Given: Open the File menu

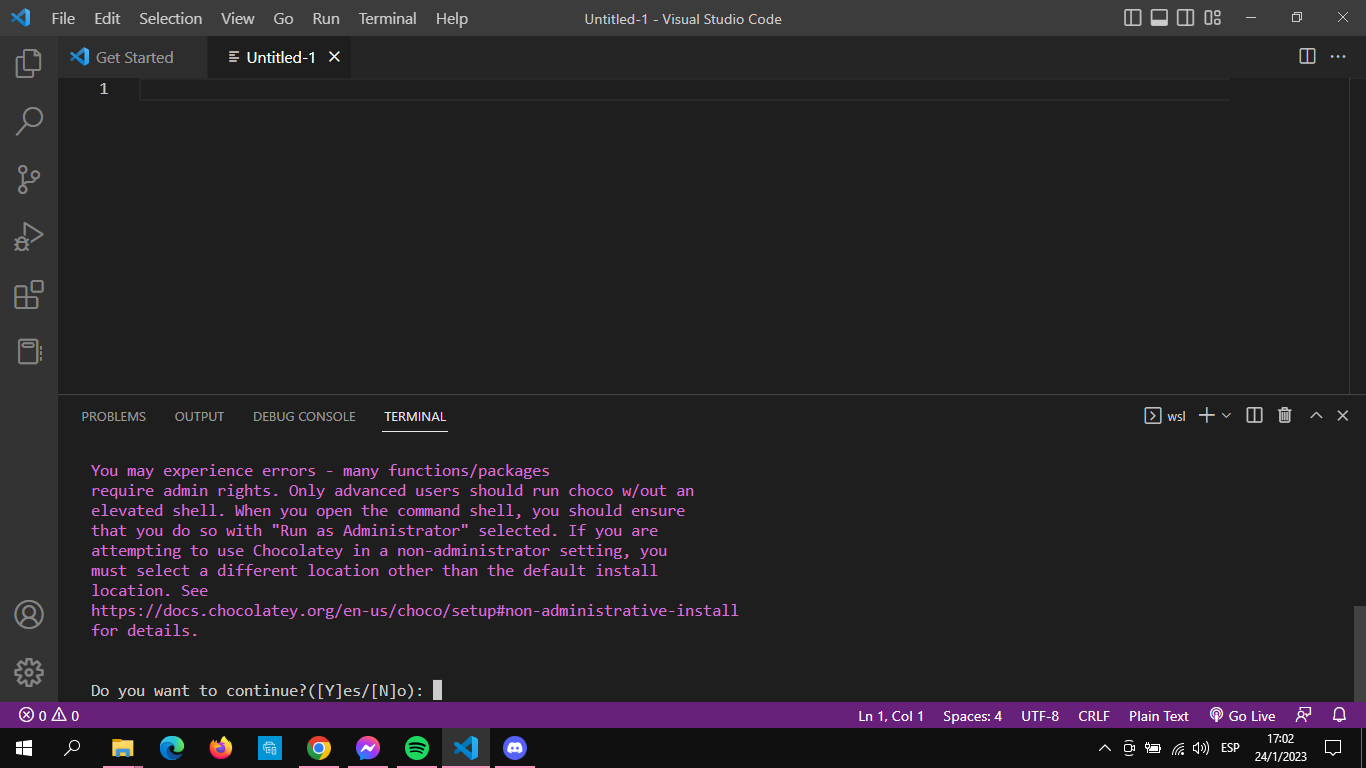Looking at the screenshot, I should click(63, 18).
